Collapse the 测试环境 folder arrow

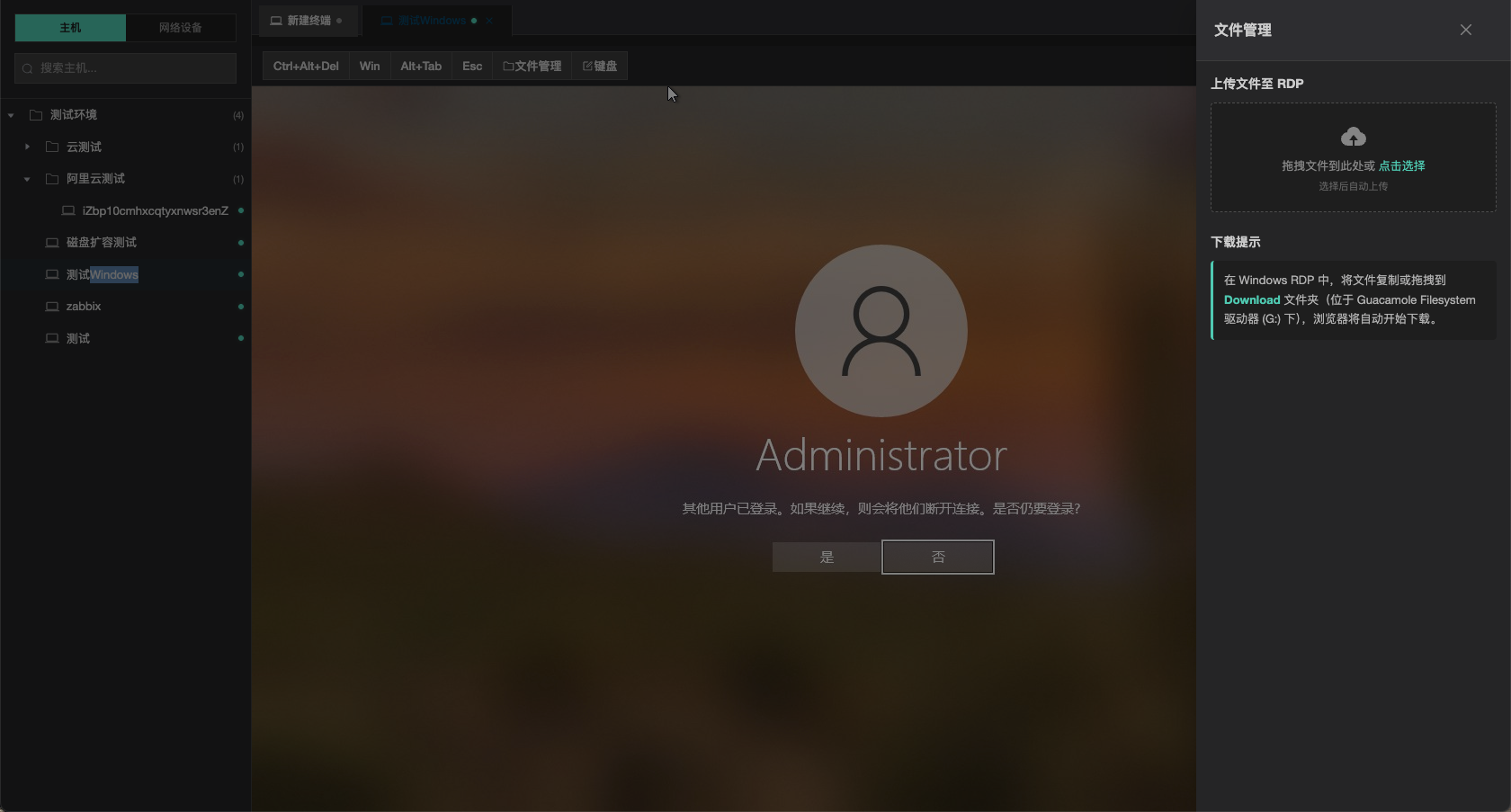coord(11,115)
